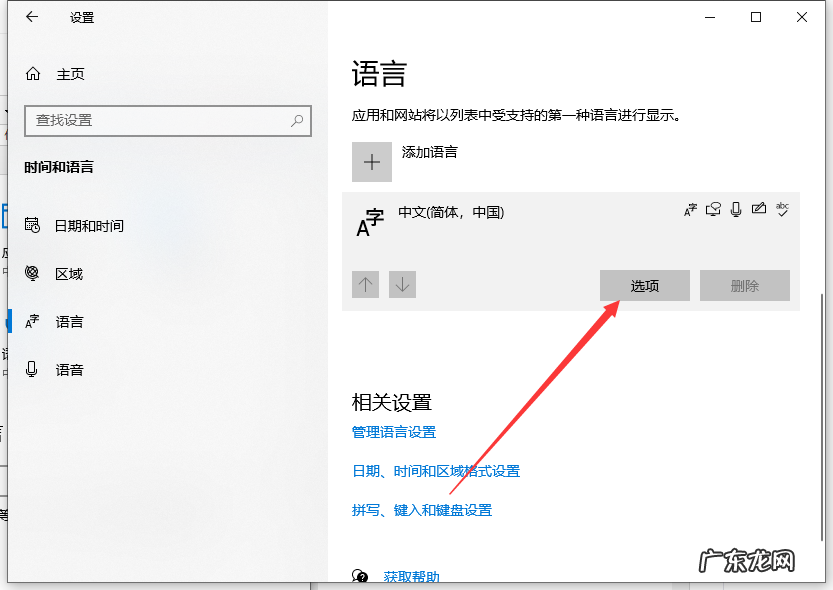Click the 日期和时间 calendar icon in sidebar

click(33, 225)
